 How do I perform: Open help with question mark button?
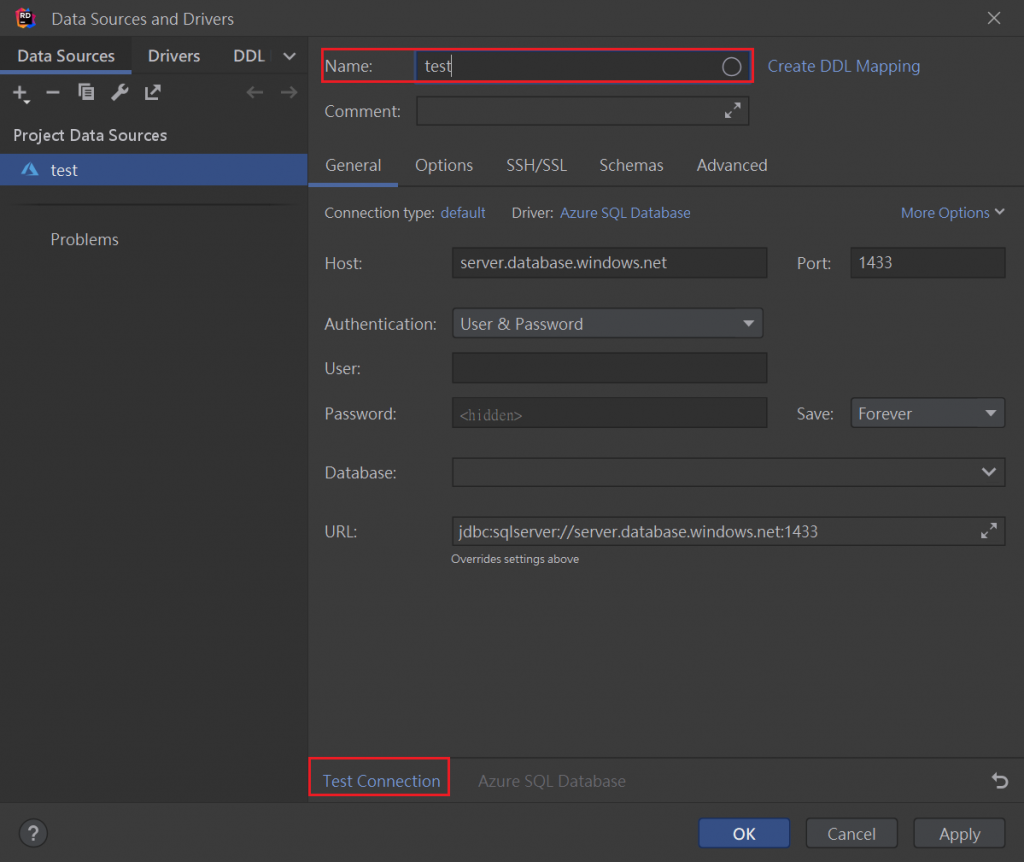click(33, 833)
